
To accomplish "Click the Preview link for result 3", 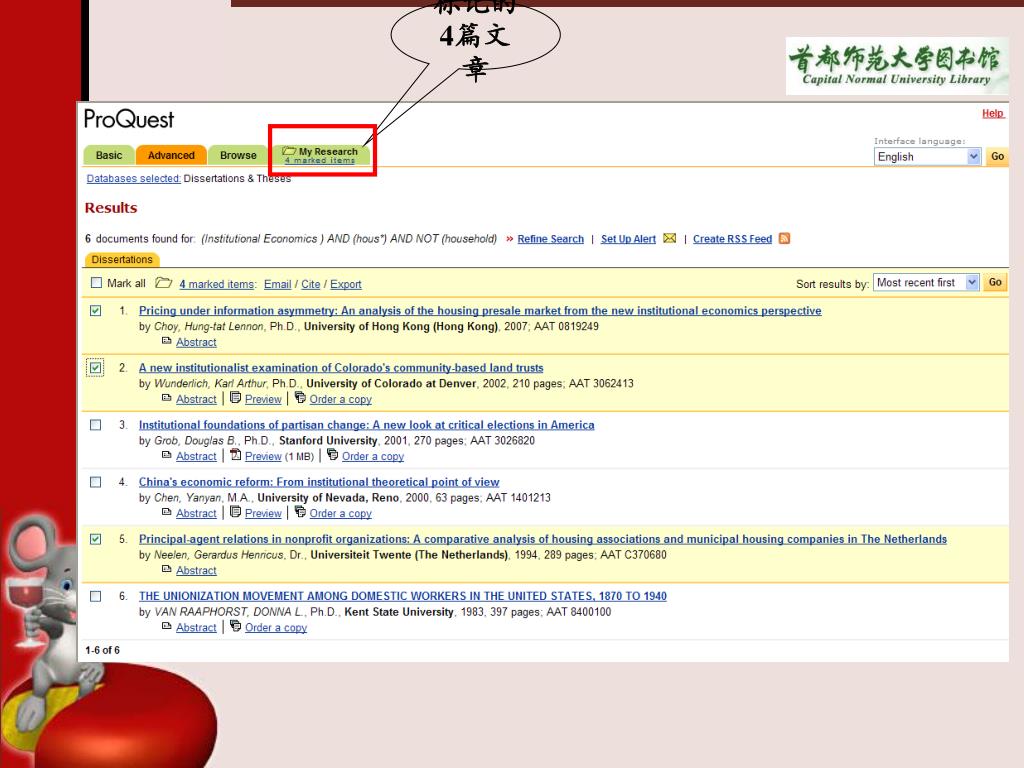I will pyautogui.click(x=263, y=456).
